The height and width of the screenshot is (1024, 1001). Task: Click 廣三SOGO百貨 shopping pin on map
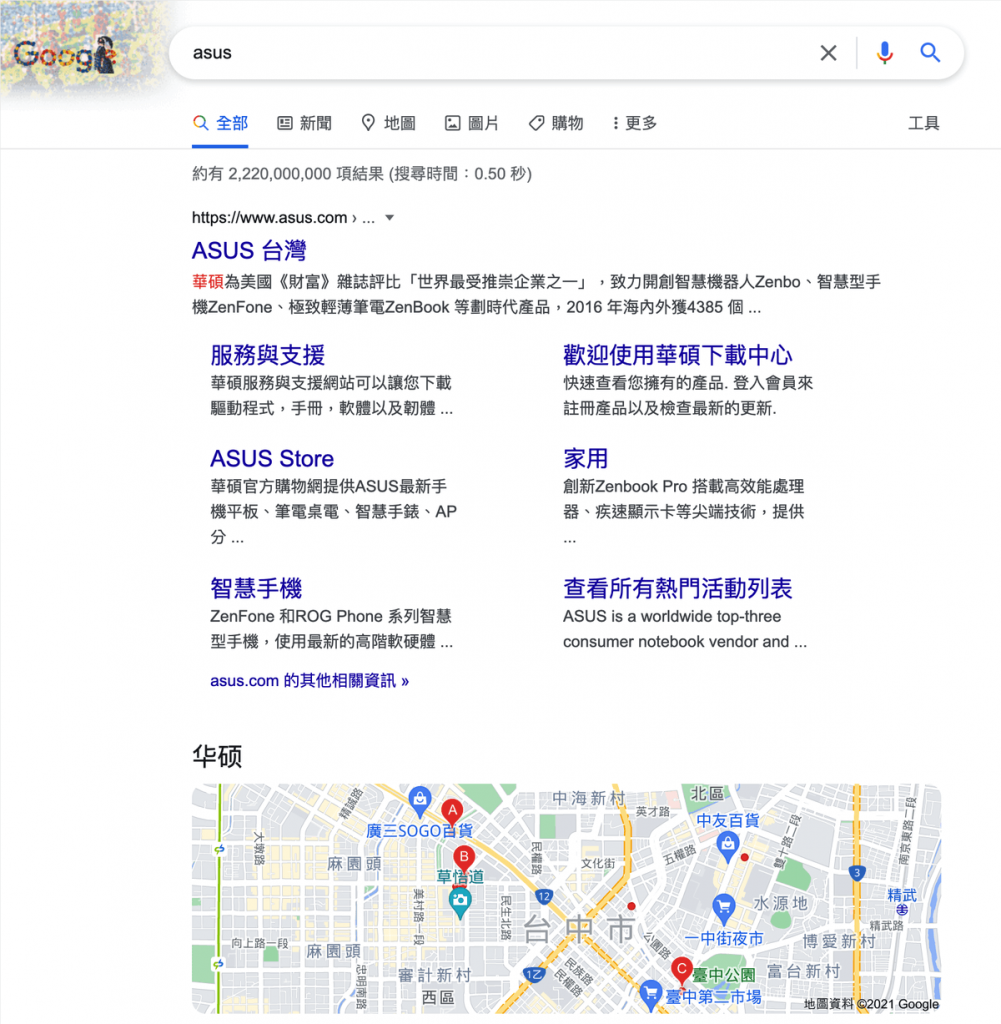pos(419,801)
